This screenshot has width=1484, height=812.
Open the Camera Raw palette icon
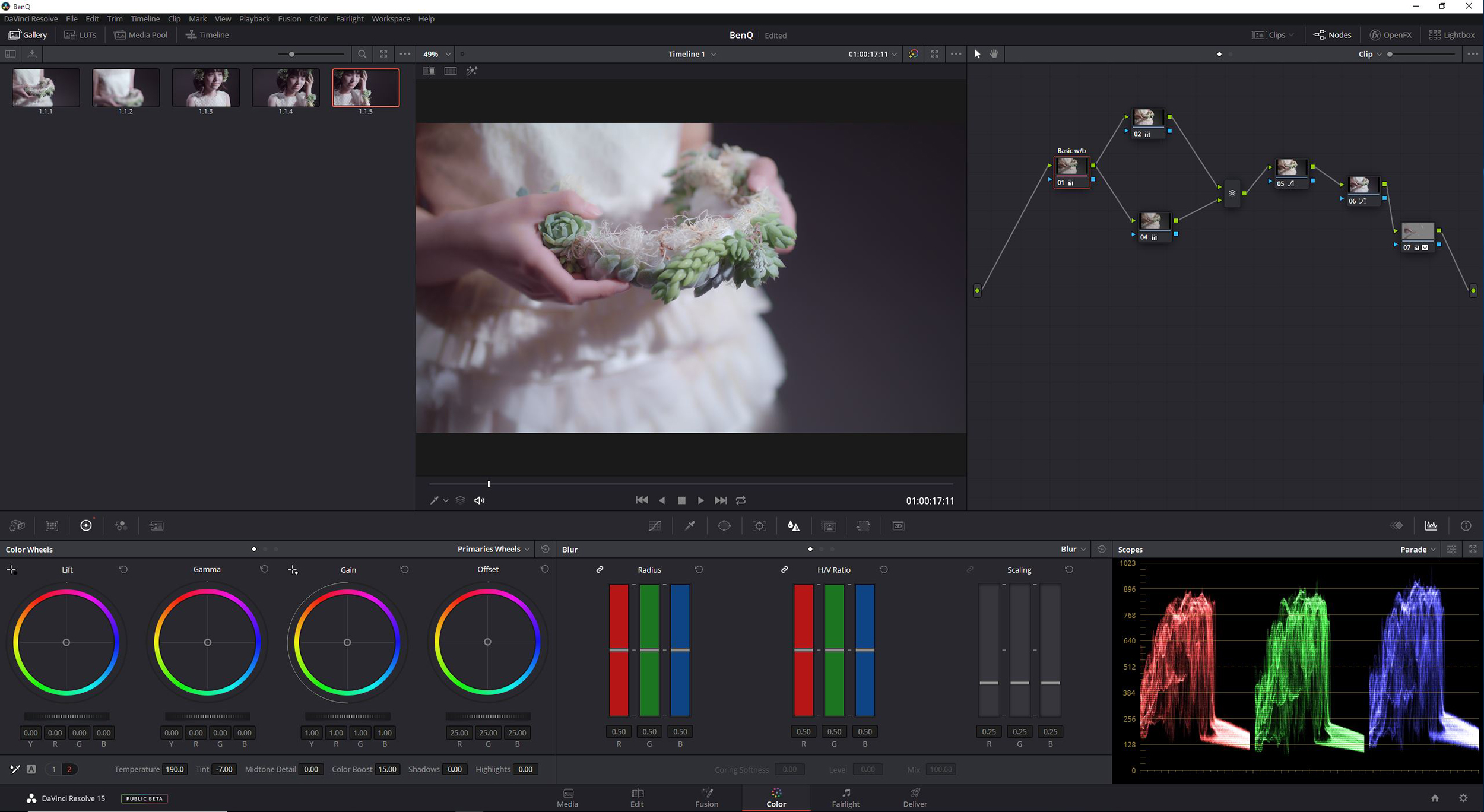(17, 526)
